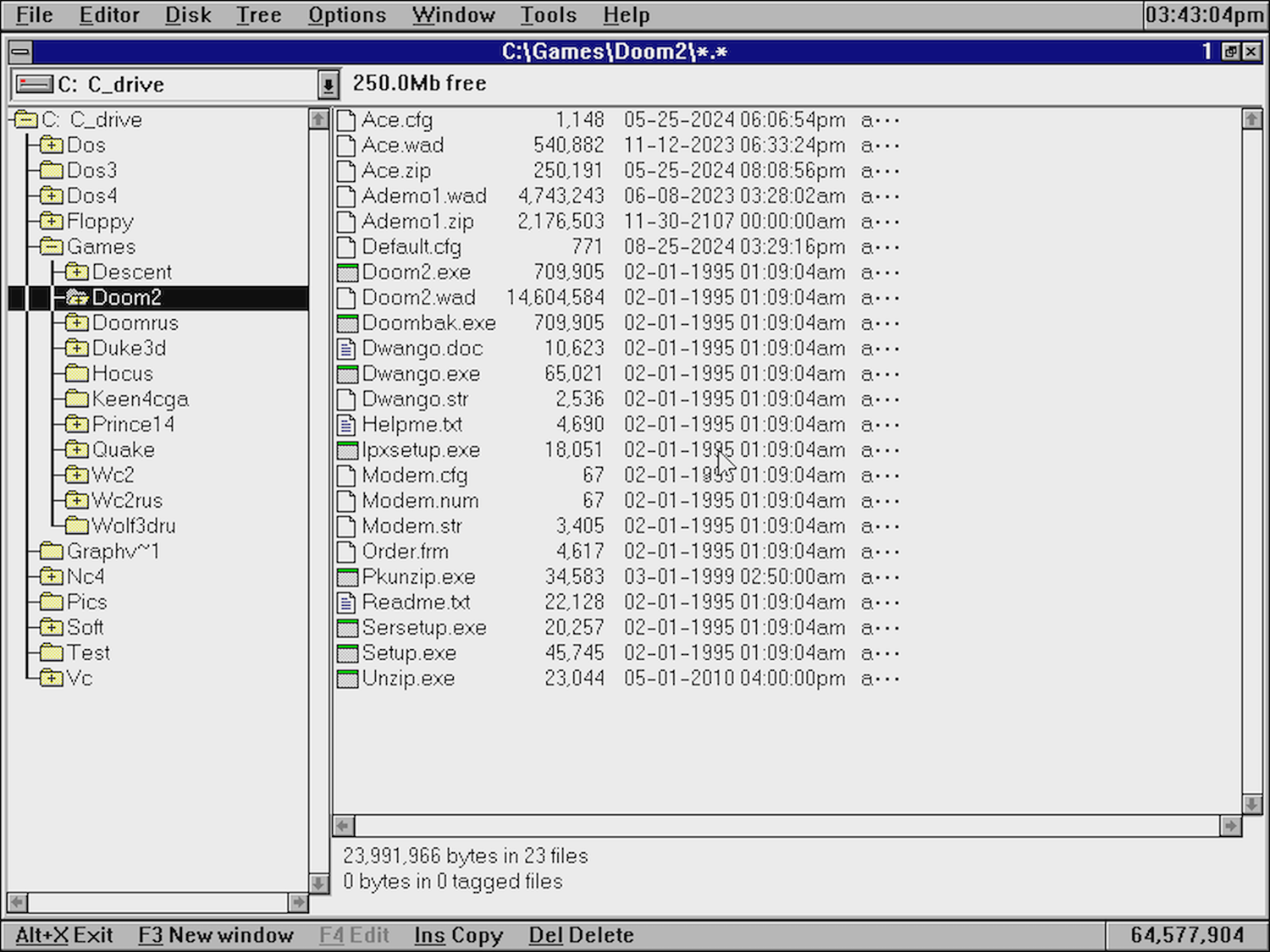
Task: Expand the Dos folder in tree
Action: pyautogui.click(x=52, y=146)
